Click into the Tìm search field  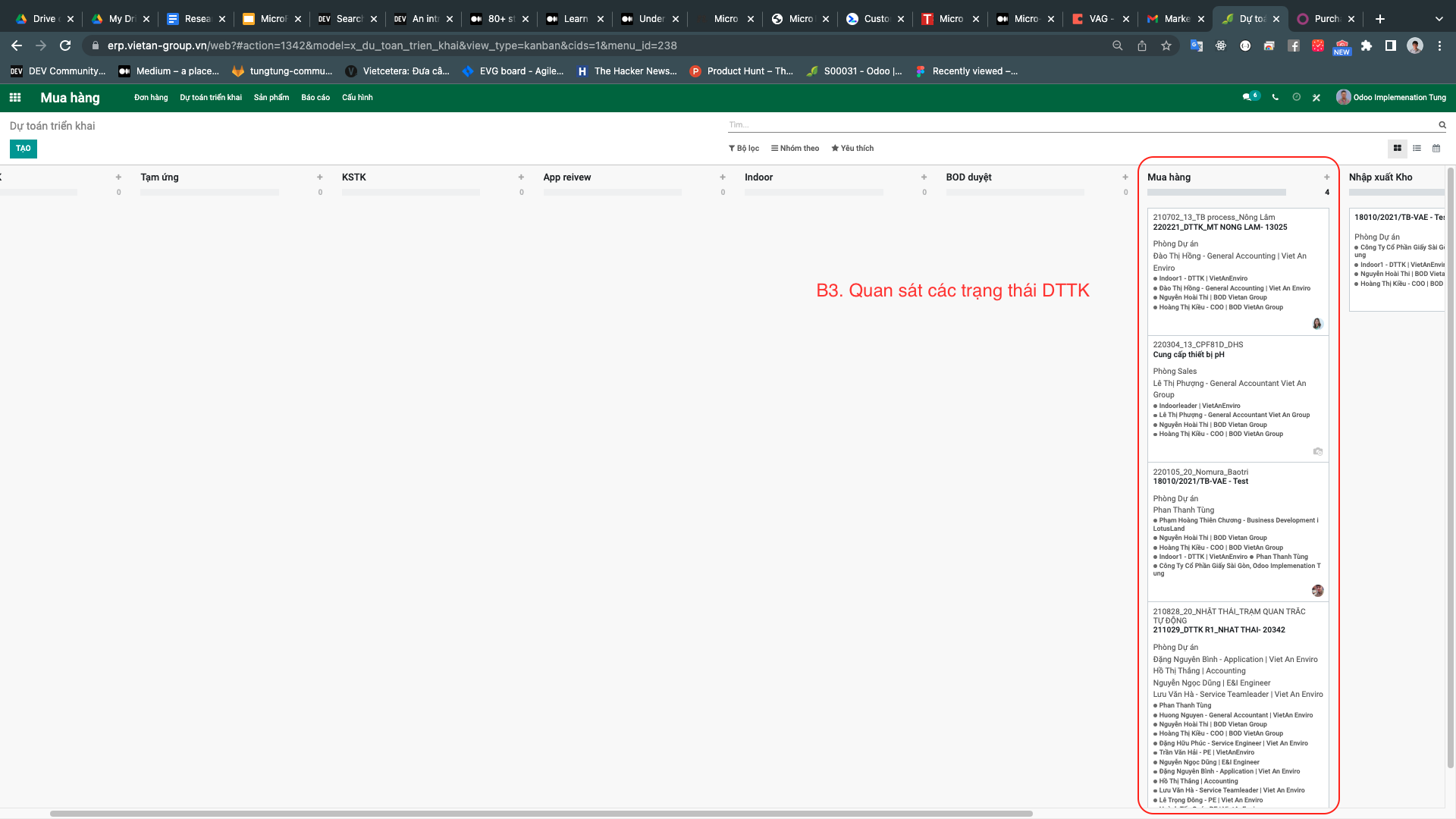(1077, 125)
